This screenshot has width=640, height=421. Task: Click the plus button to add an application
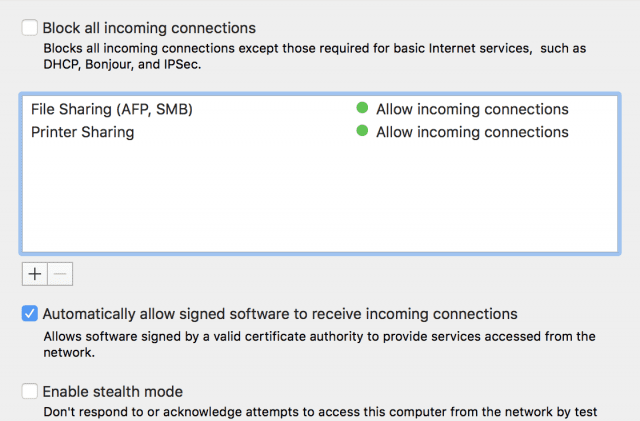[35, 274]
